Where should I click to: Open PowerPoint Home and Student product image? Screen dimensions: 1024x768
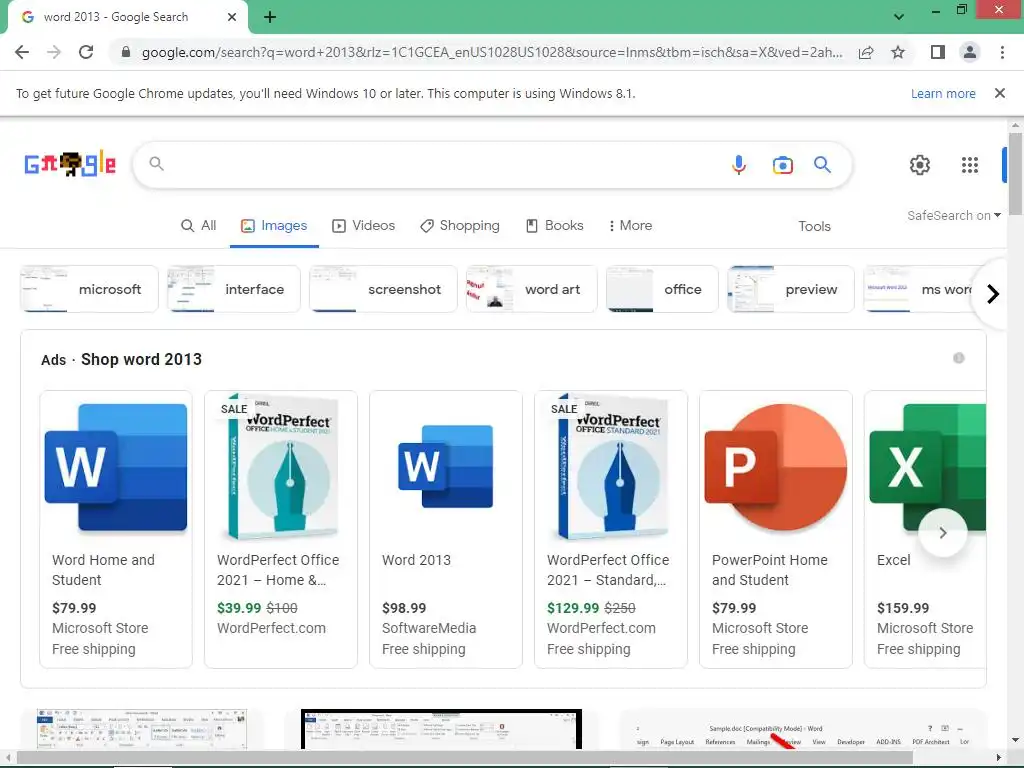point(776,467)
